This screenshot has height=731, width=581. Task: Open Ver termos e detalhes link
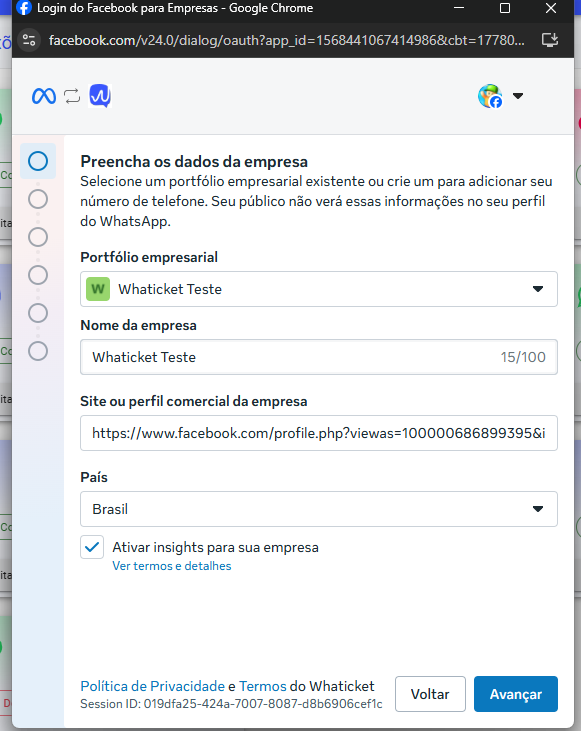click(x=172, y=566)
